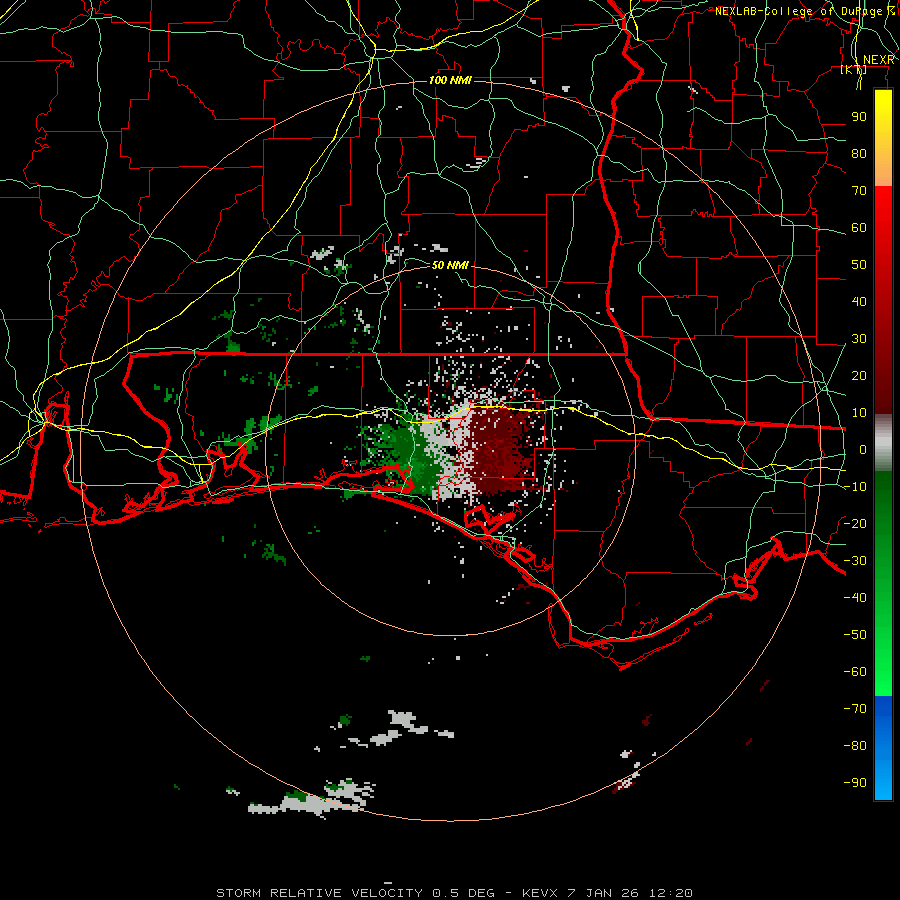Click the "50" positive velocity scale label

(859, 265)
